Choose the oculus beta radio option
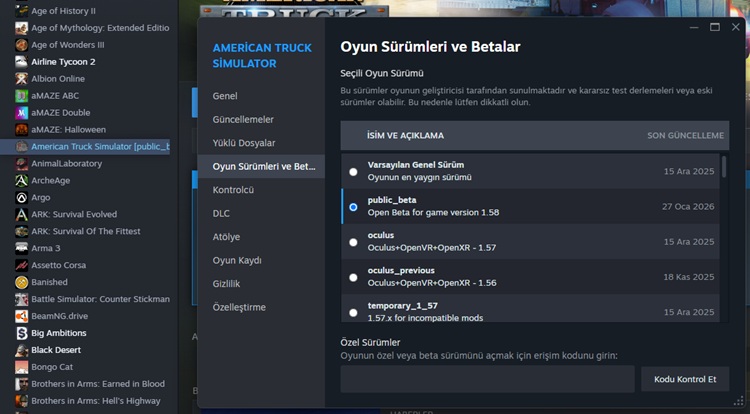This screenshot has height=414, width=750. pos(353,242)
